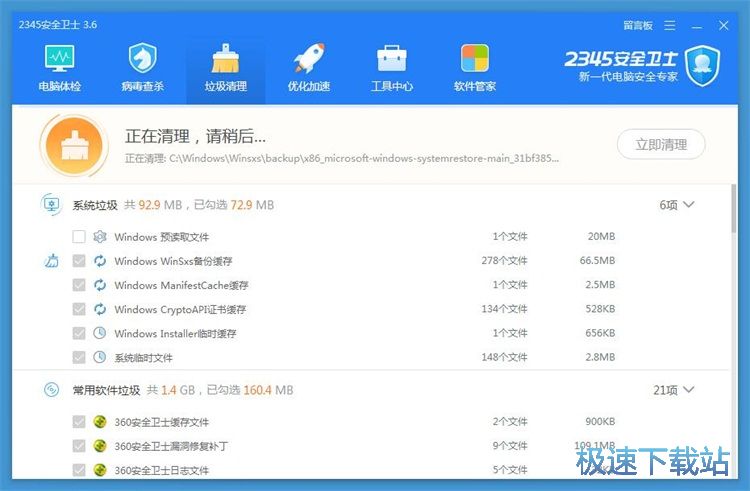Click the gear icon beside Windows 预读取文件
Image resolution: width=750 pixels, height=491 pixels.
(99, 237)
